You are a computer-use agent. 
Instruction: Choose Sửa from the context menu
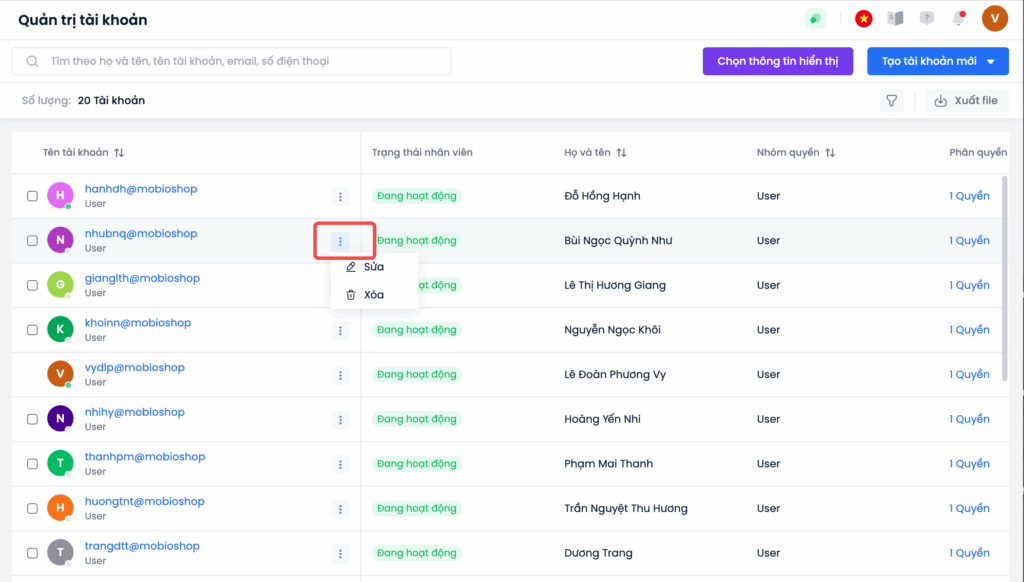point(374,267)
